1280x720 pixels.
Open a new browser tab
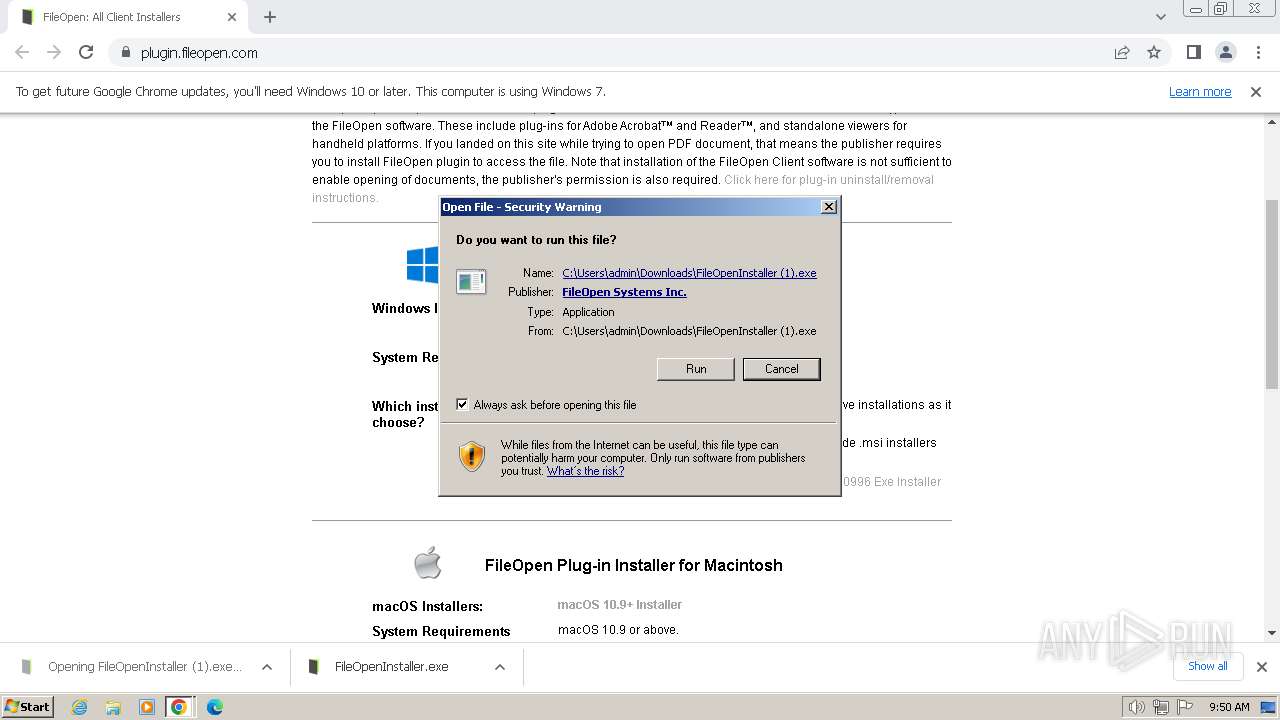point(270,17)
